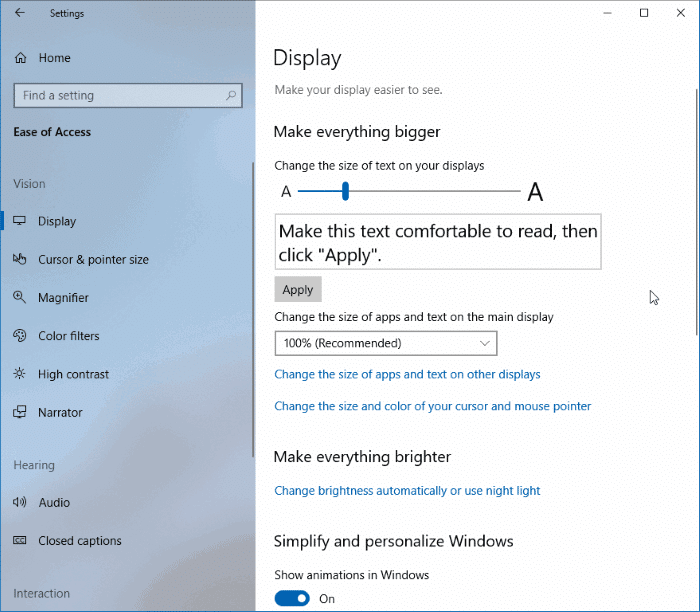Click the Apply button
700x612 pixels.
click(x=298, y=289)
